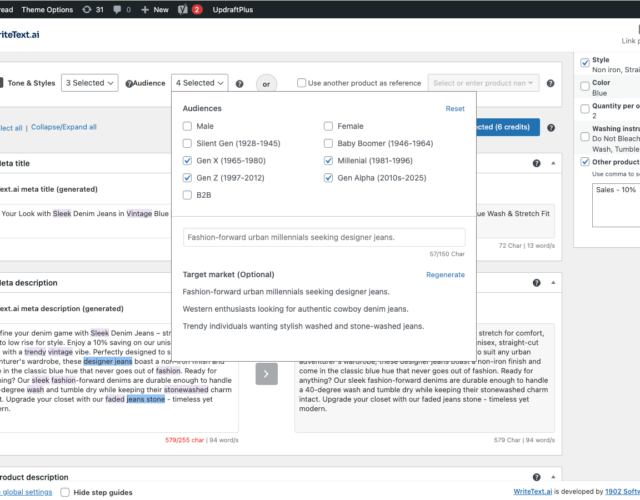
Task: Click the help icon beside the Audience label
Action: (129, 83)
